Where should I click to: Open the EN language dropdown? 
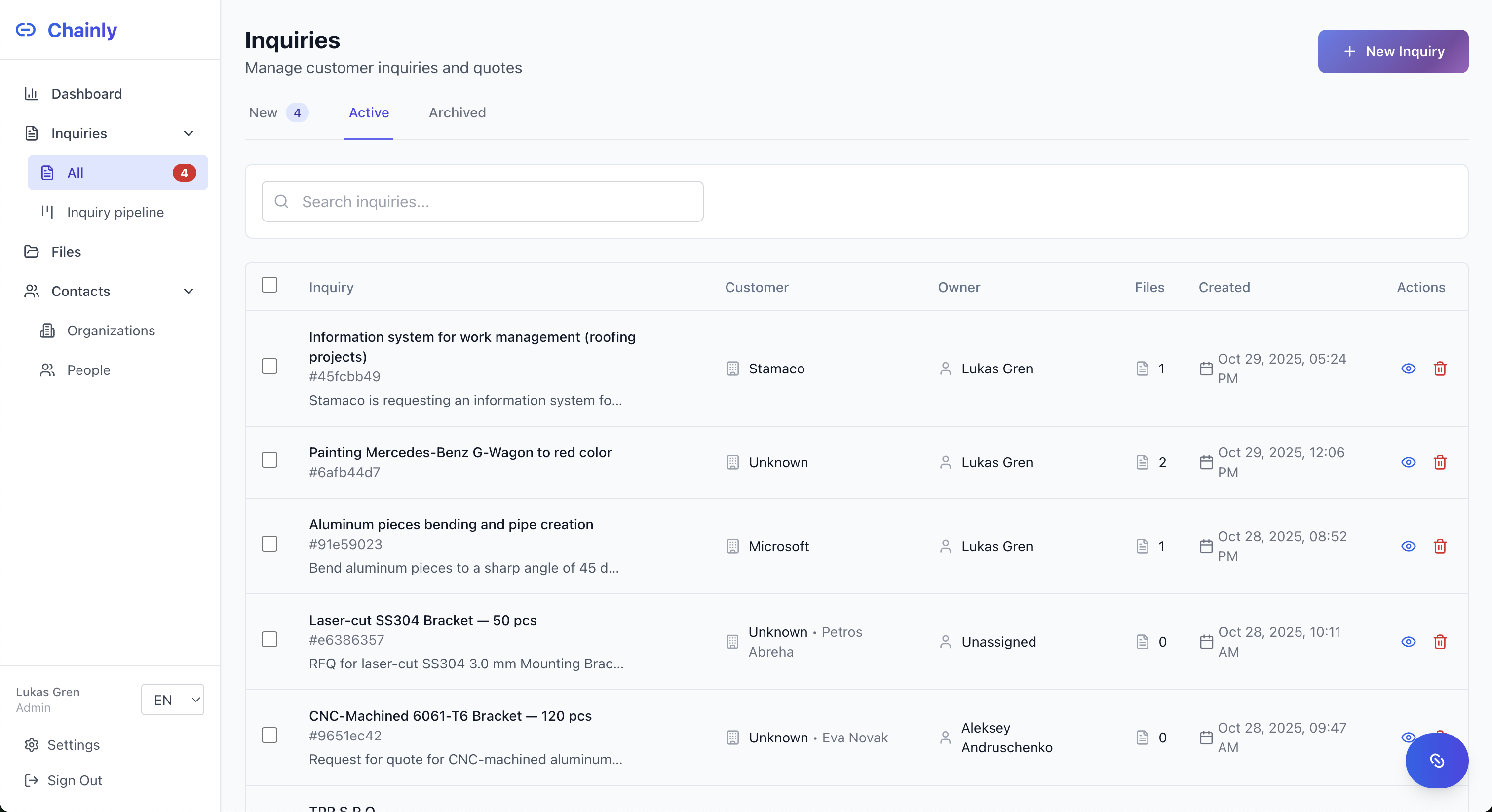click(172, 700)
